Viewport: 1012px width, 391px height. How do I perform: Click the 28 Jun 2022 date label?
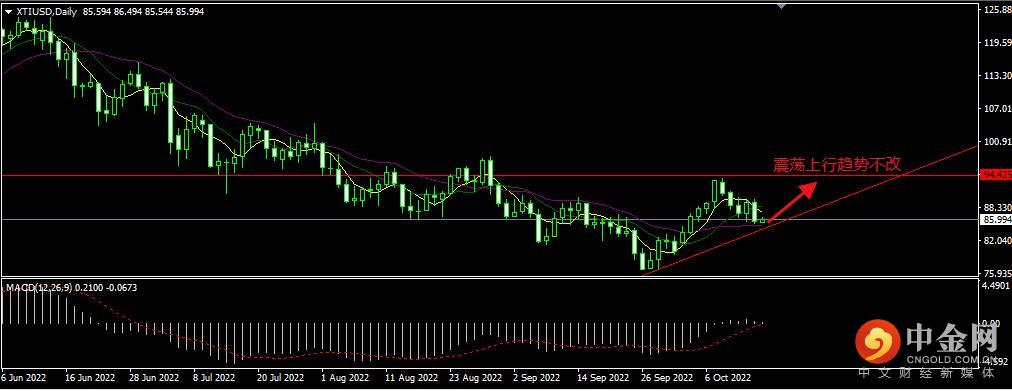(x=155, y=377)
